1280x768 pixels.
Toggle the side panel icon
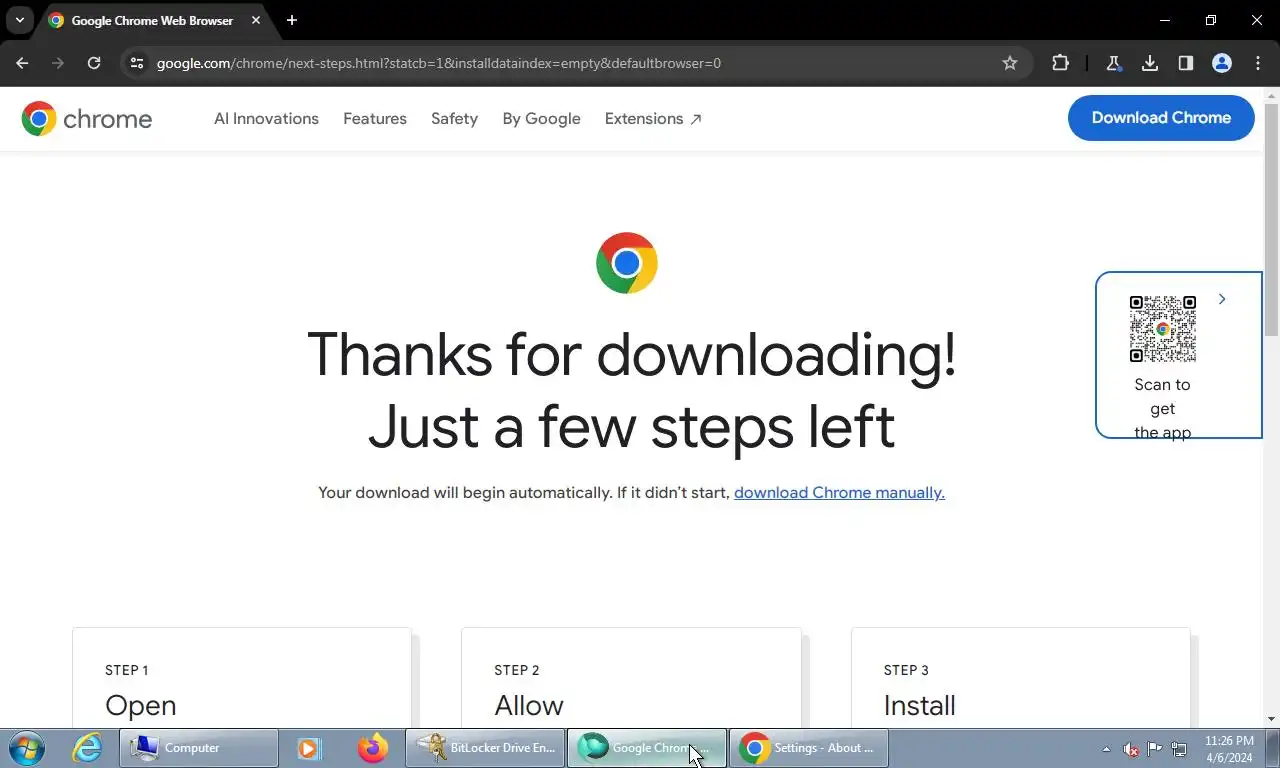point(1186,63)
